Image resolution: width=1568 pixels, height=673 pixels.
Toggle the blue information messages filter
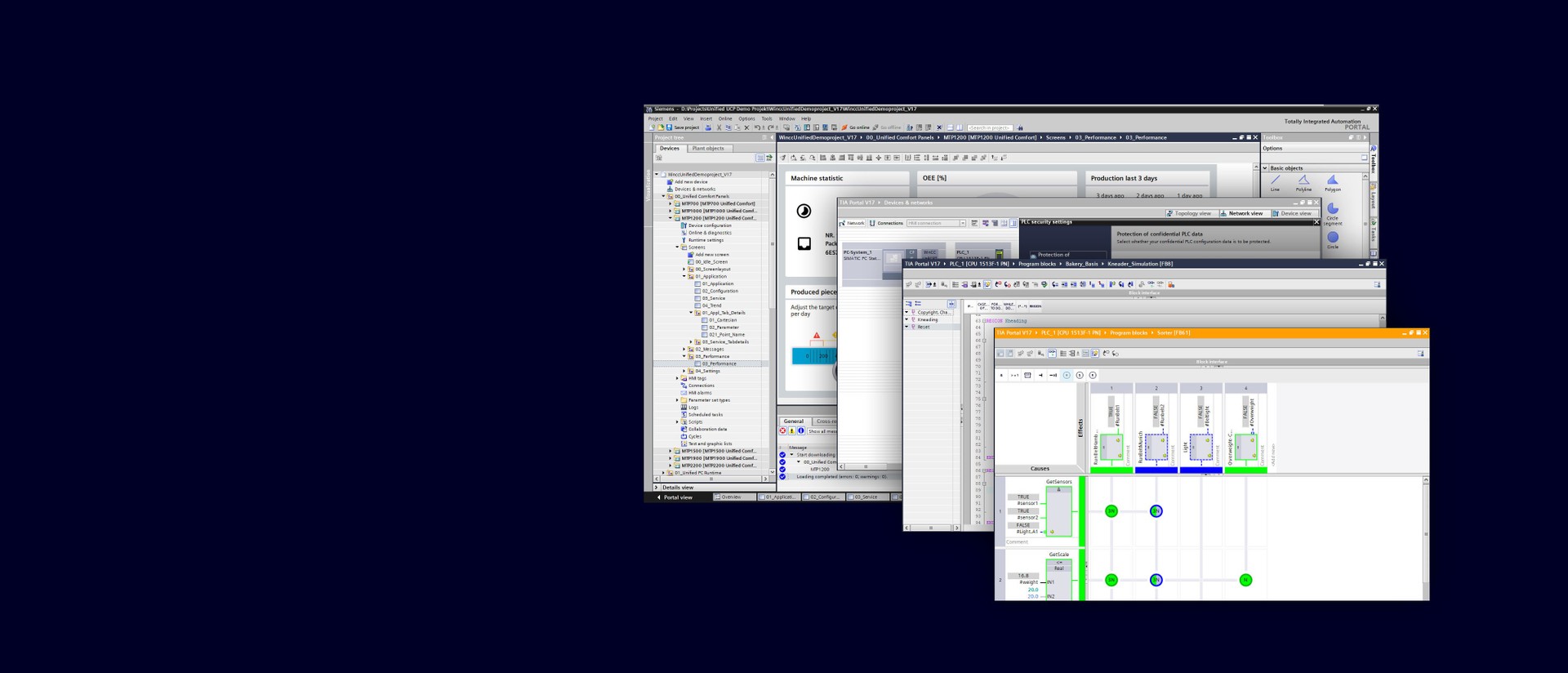tap(801, 431)
